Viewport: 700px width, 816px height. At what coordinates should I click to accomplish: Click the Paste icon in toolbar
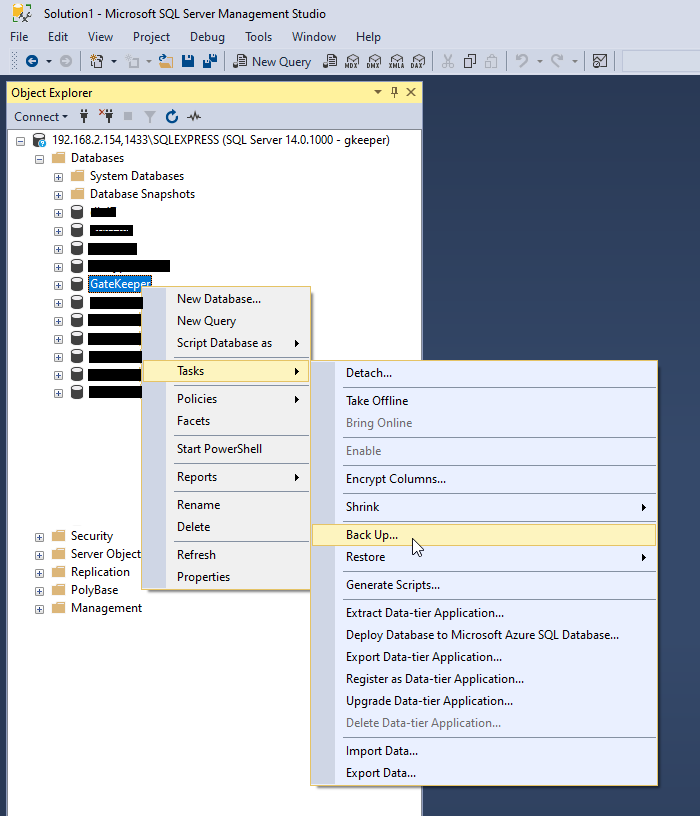(491, 61)
